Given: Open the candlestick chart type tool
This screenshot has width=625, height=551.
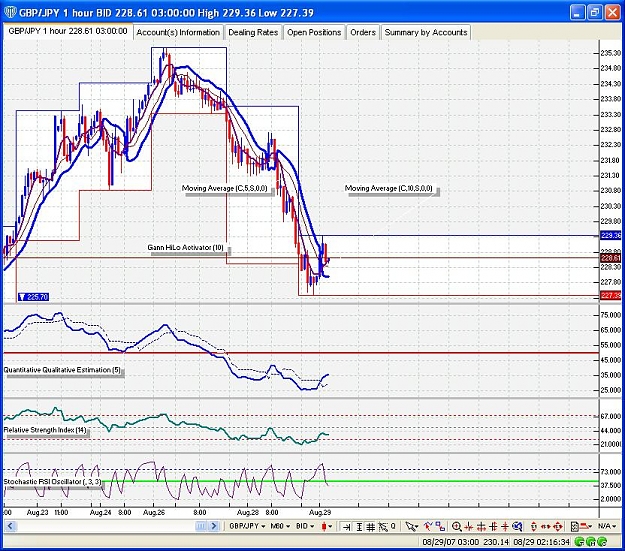Looking at the screenshot, I should [324, 527].
